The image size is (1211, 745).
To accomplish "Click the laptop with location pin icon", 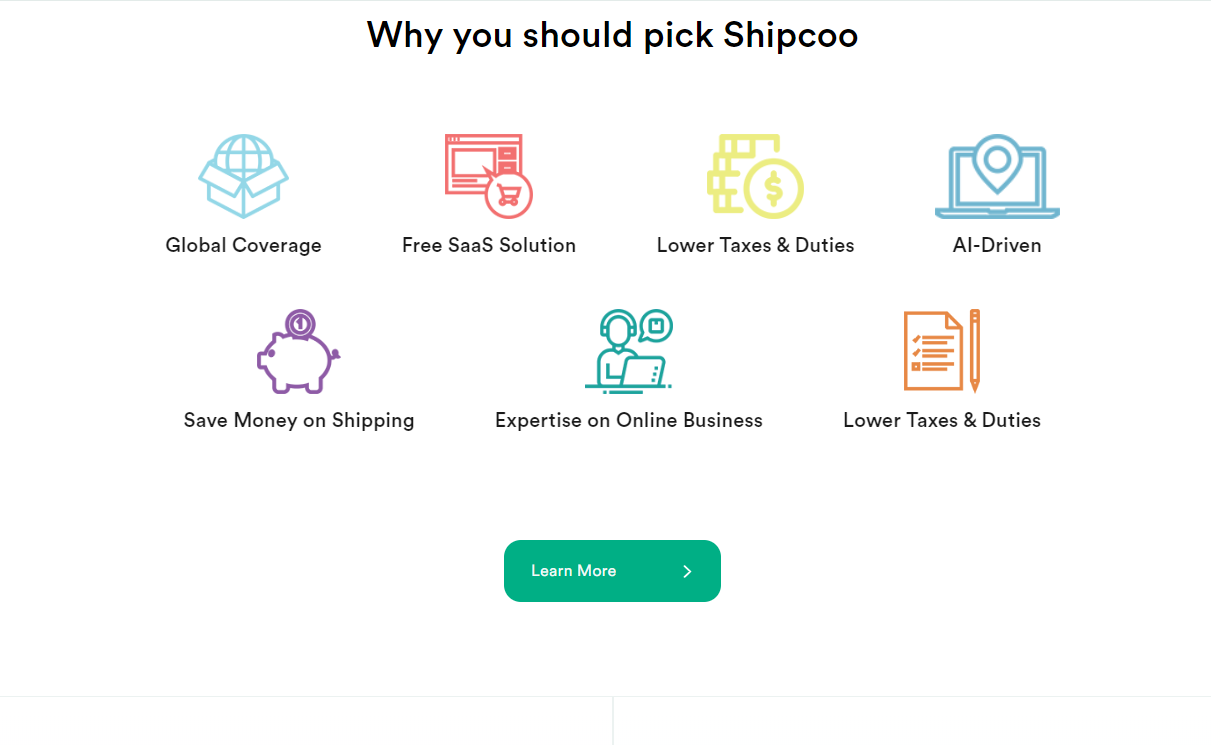I will 996,177.
